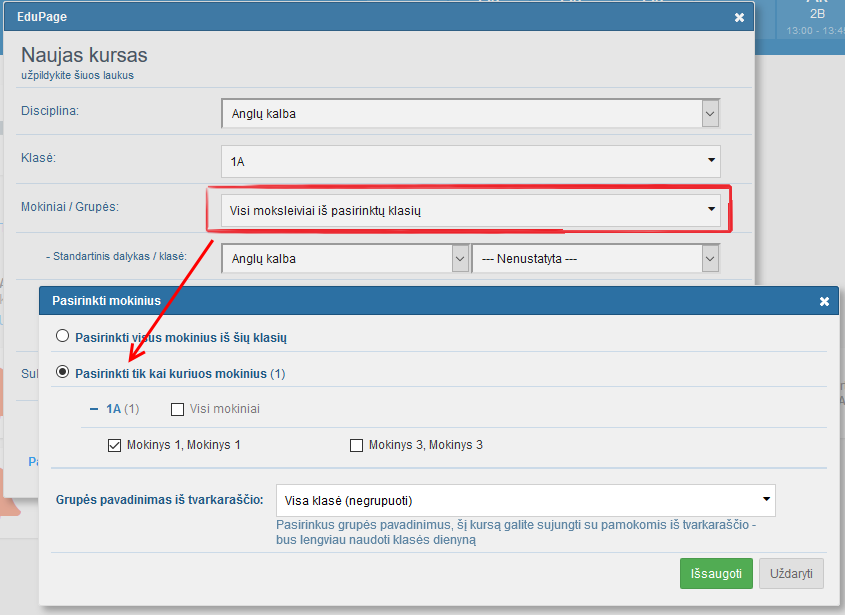Click '- Standartinis dalykas / klasė:' label
The width and height of the screenshot is (845, 615).
point(116,256)
